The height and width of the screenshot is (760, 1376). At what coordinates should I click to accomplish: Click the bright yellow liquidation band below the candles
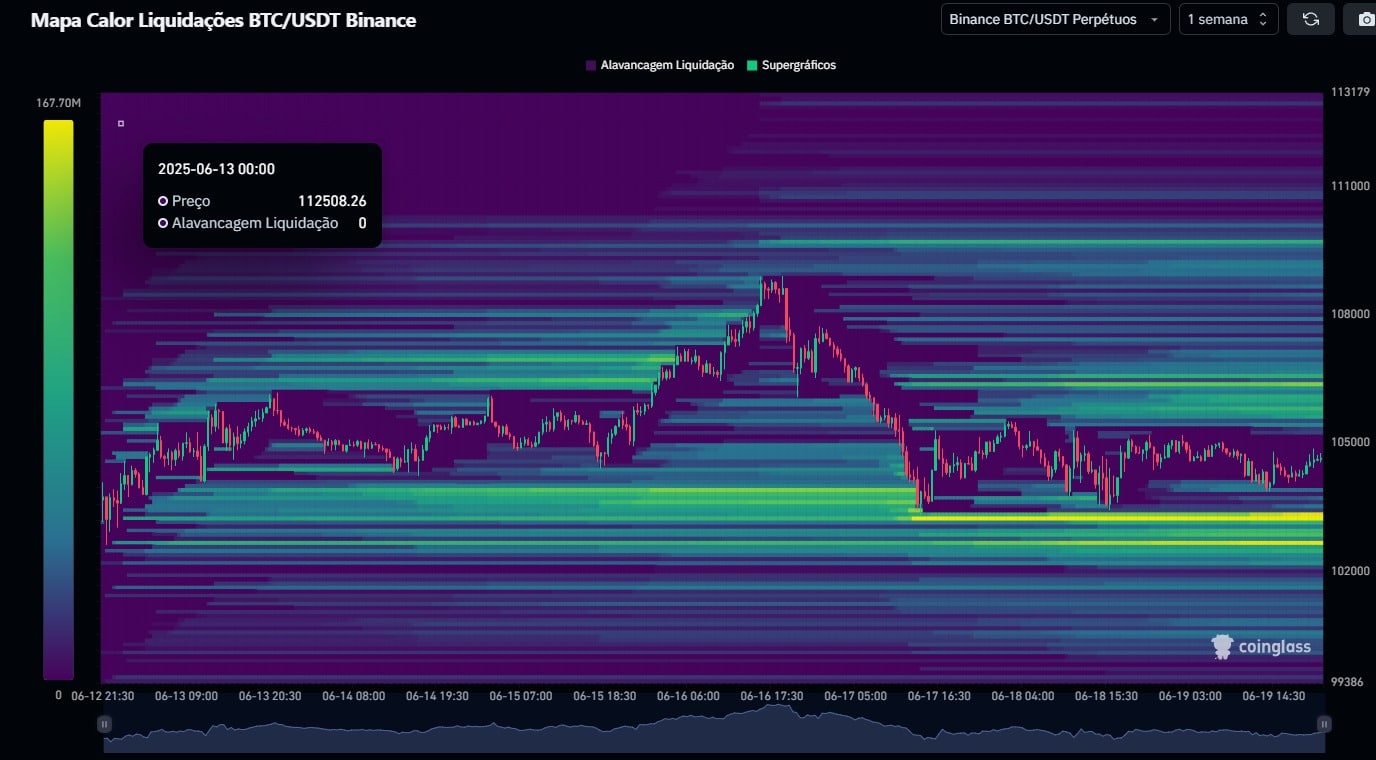1117,517
